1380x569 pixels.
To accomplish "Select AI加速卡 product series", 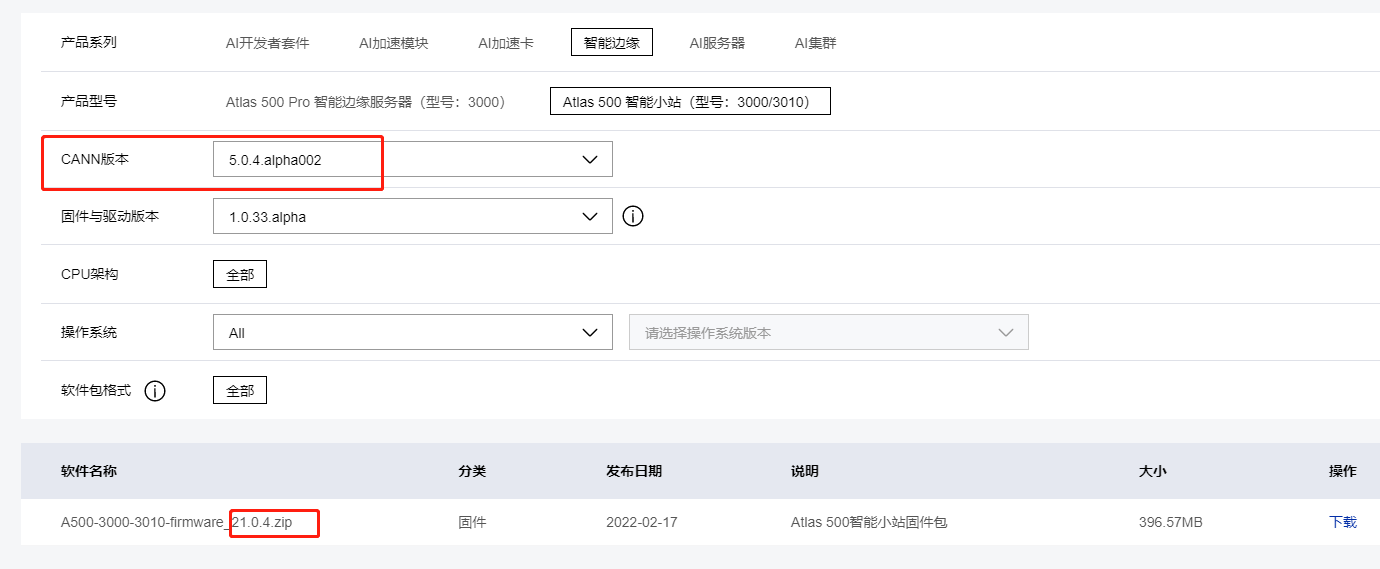I will (505, 43).
